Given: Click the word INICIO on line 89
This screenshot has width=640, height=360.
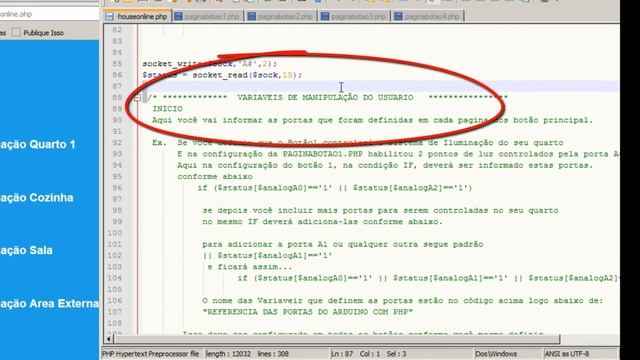Looking at the screenshot, I should tap(167, 109).
